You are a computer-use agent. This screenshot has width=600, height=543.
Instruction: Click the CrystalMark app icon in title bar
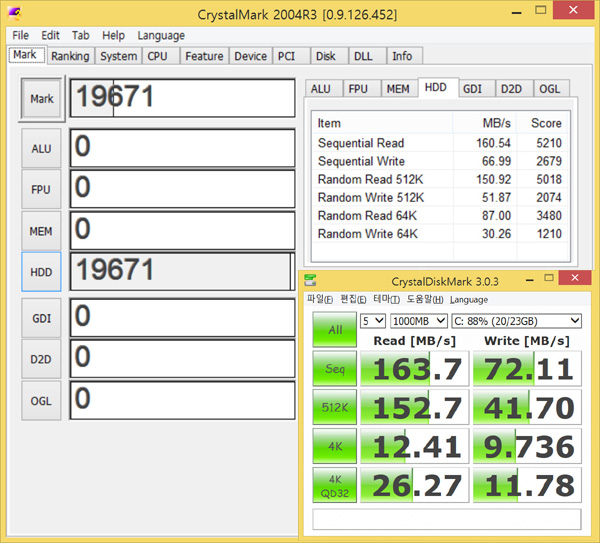click(x=15, y=13)
